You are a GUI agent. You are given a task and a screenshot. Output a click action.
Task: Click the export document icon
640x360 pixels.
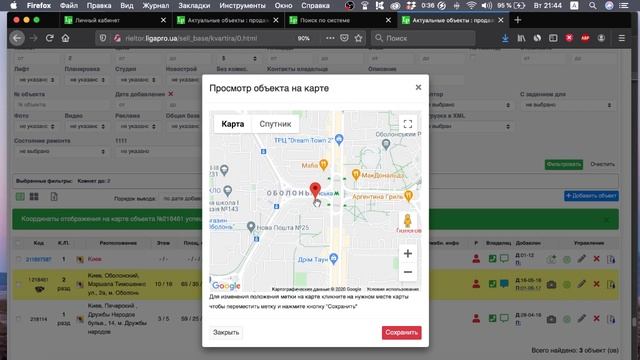tap(54, 197)
